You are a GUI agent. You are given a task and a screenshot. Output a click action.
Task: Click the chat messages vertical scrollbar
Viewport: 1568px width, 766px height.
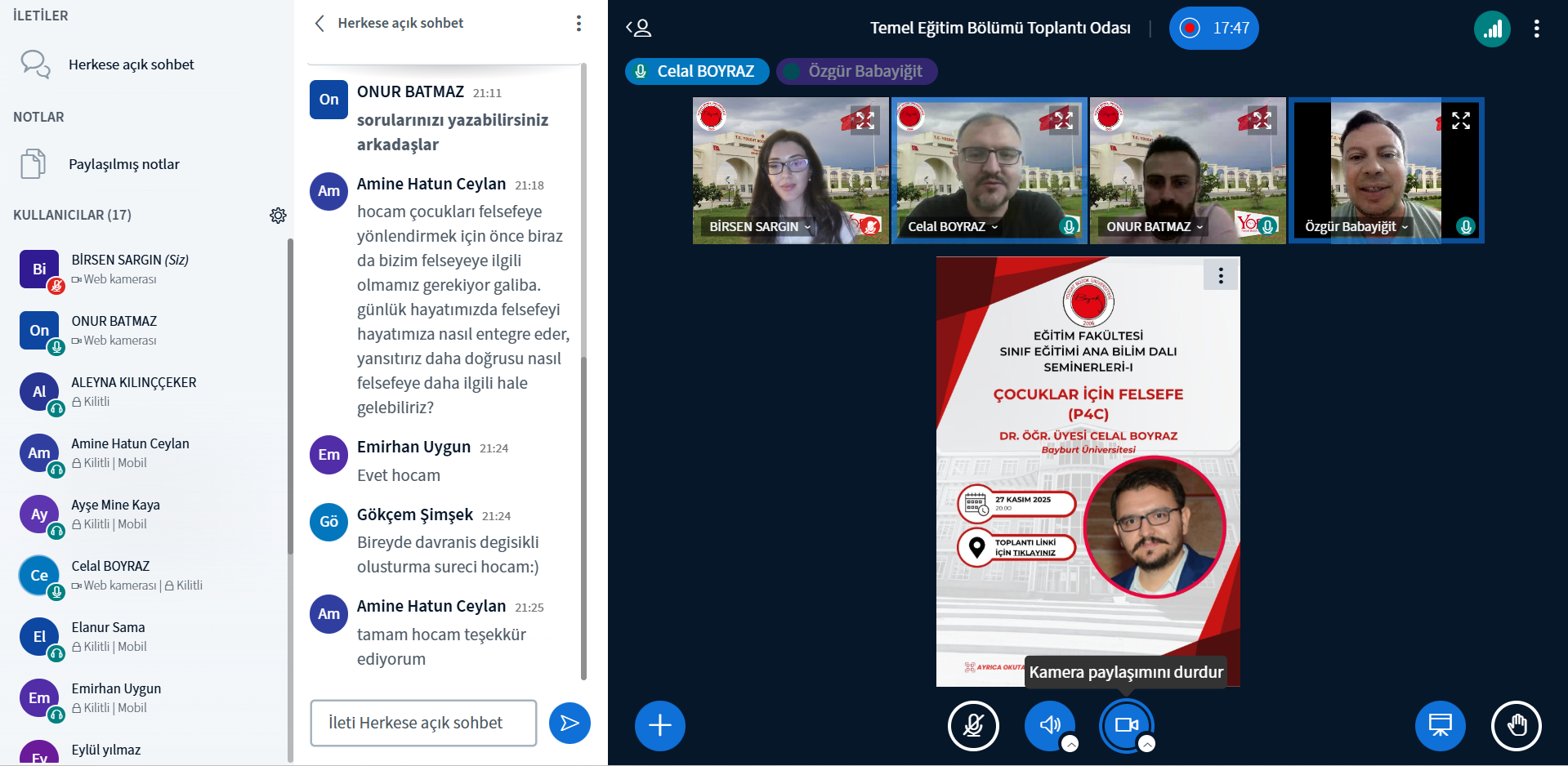[x=583, y=367]
